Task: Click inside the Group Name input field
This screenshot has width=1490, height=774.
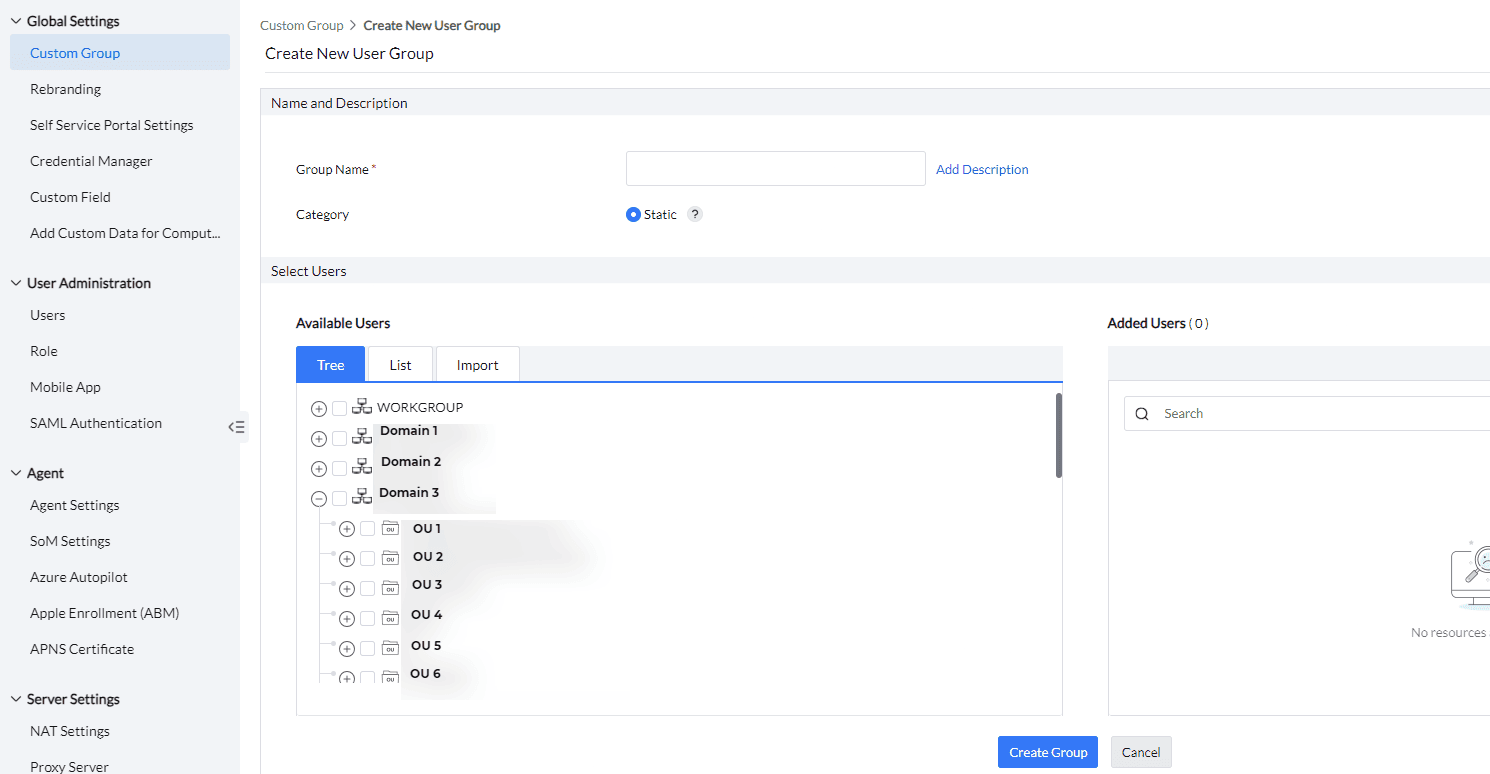Action: 775,168
